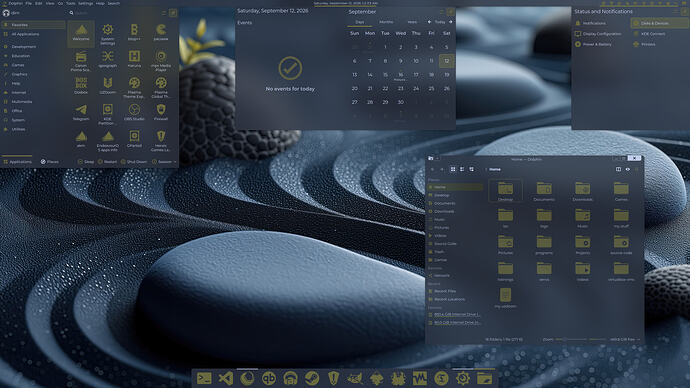Switch Dolphin to icons view mode
This screenshot has width=690, height=388.
(x=453, y=169)
